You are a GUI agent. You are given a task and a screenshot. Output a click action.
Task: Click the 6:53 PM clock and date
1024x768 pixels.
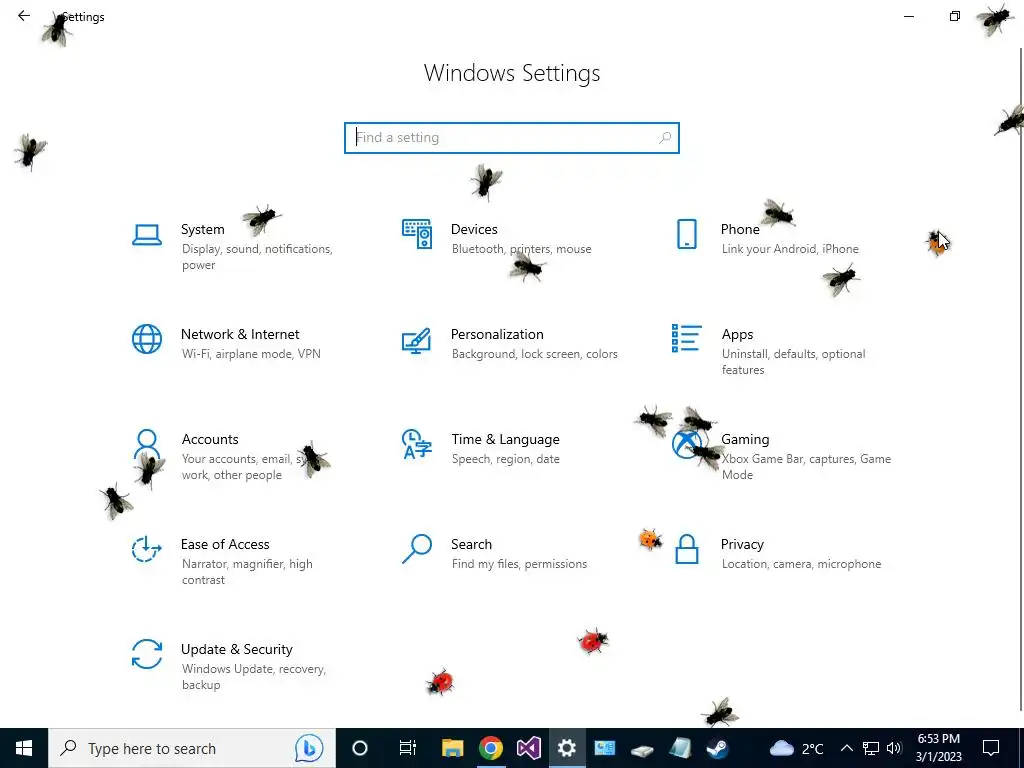coord(938,748)
